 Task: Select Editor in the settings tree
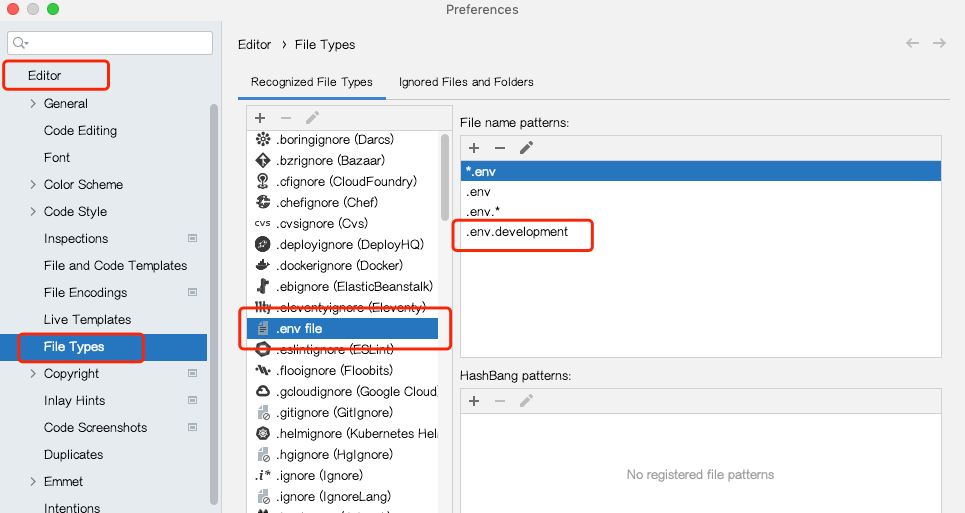click(44, 76)
